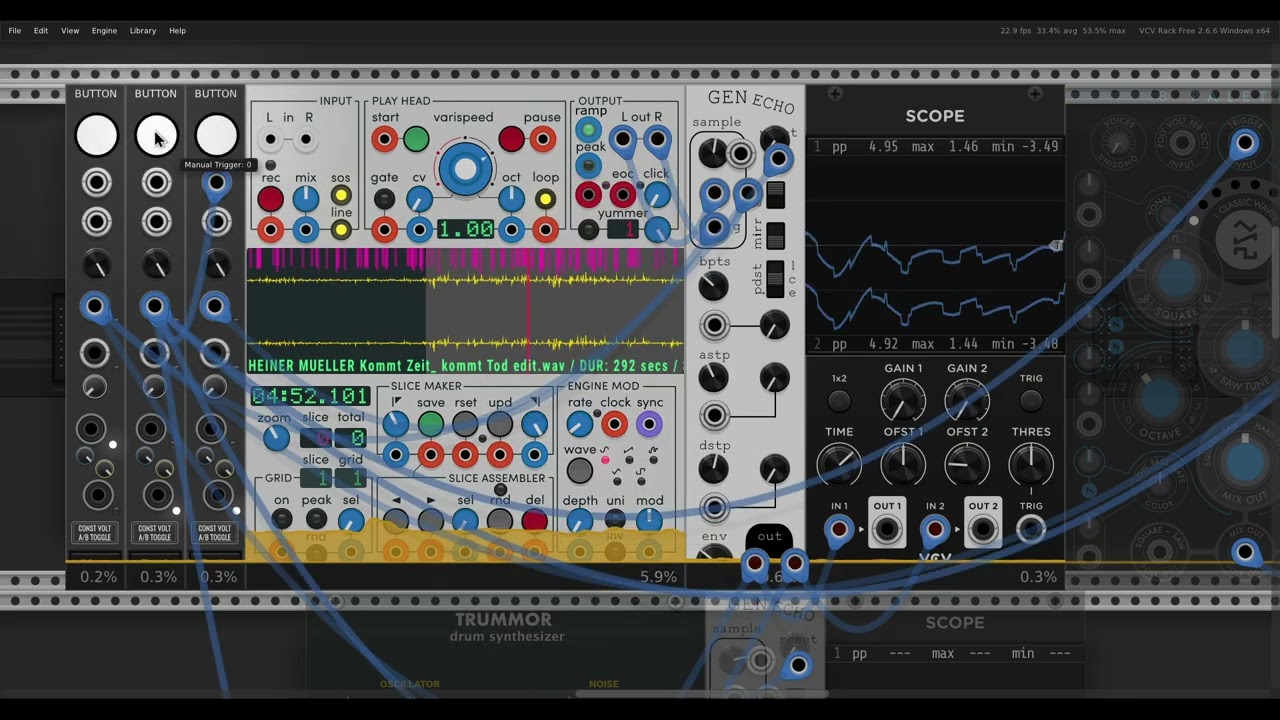
Task: Click the HEINER MUELLER wav filename text
Action: click(x=465, y=366)
